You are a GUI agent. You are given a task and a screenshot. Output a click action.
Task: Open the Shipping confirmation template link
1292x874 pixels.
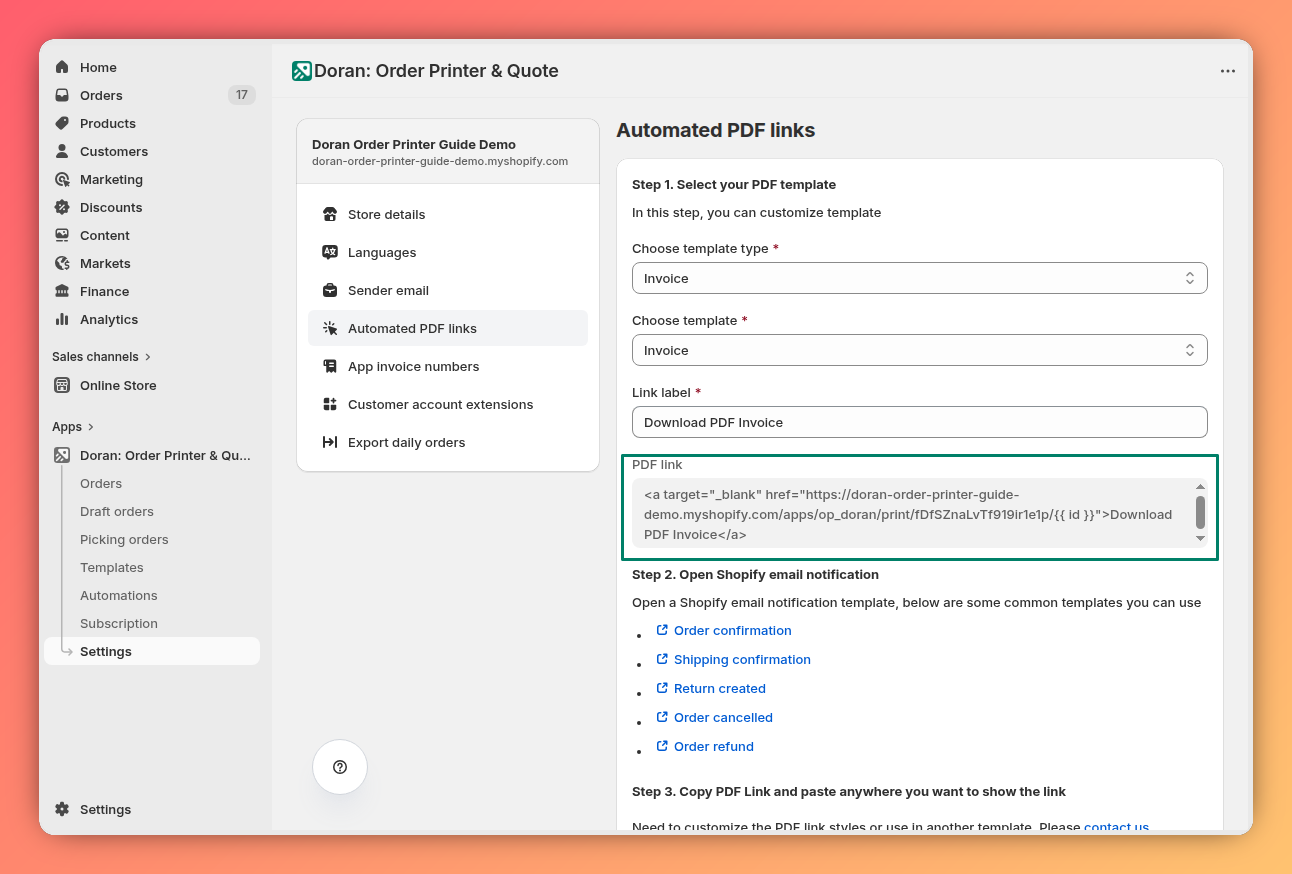pyautogui.click(x=742, y=659)
